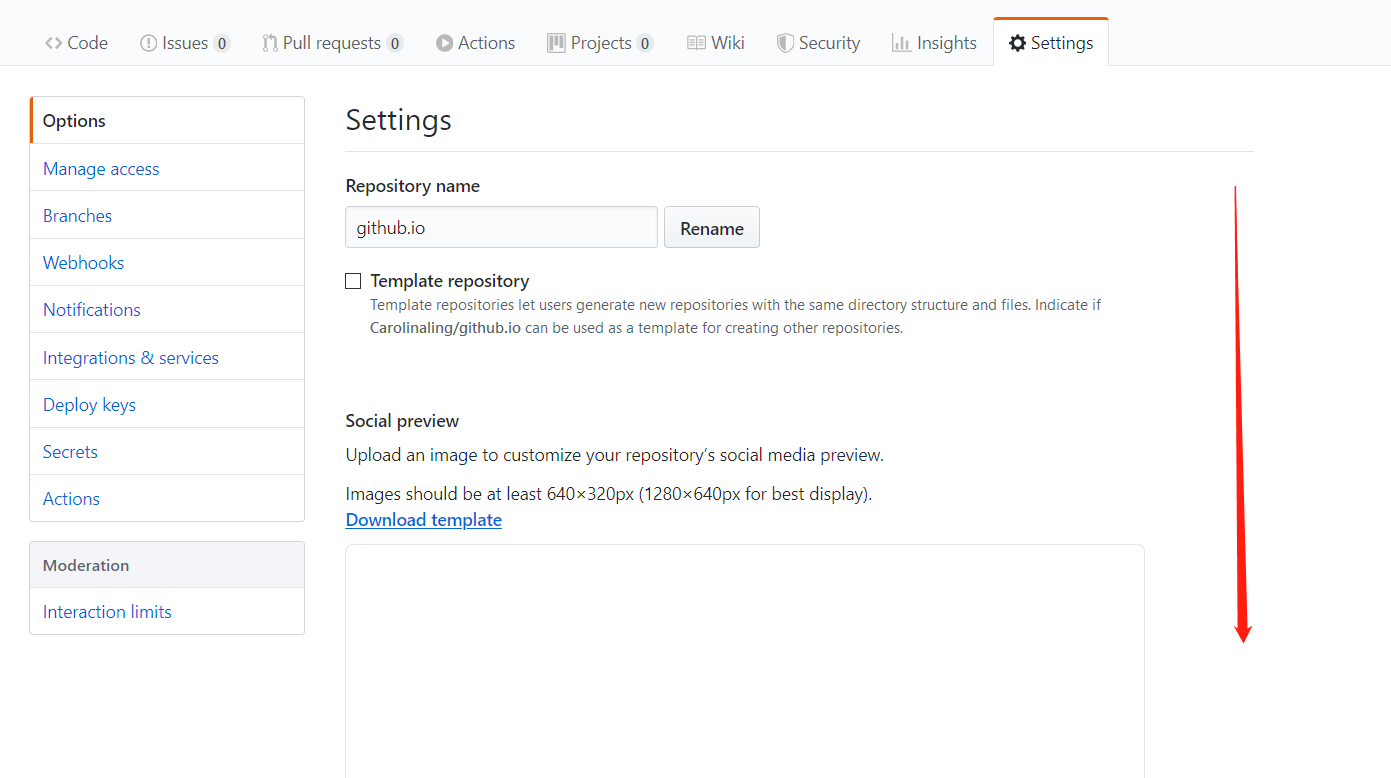Open Webhooks settings
This screenshot has height=778, width=1391.
pos(167,262)
